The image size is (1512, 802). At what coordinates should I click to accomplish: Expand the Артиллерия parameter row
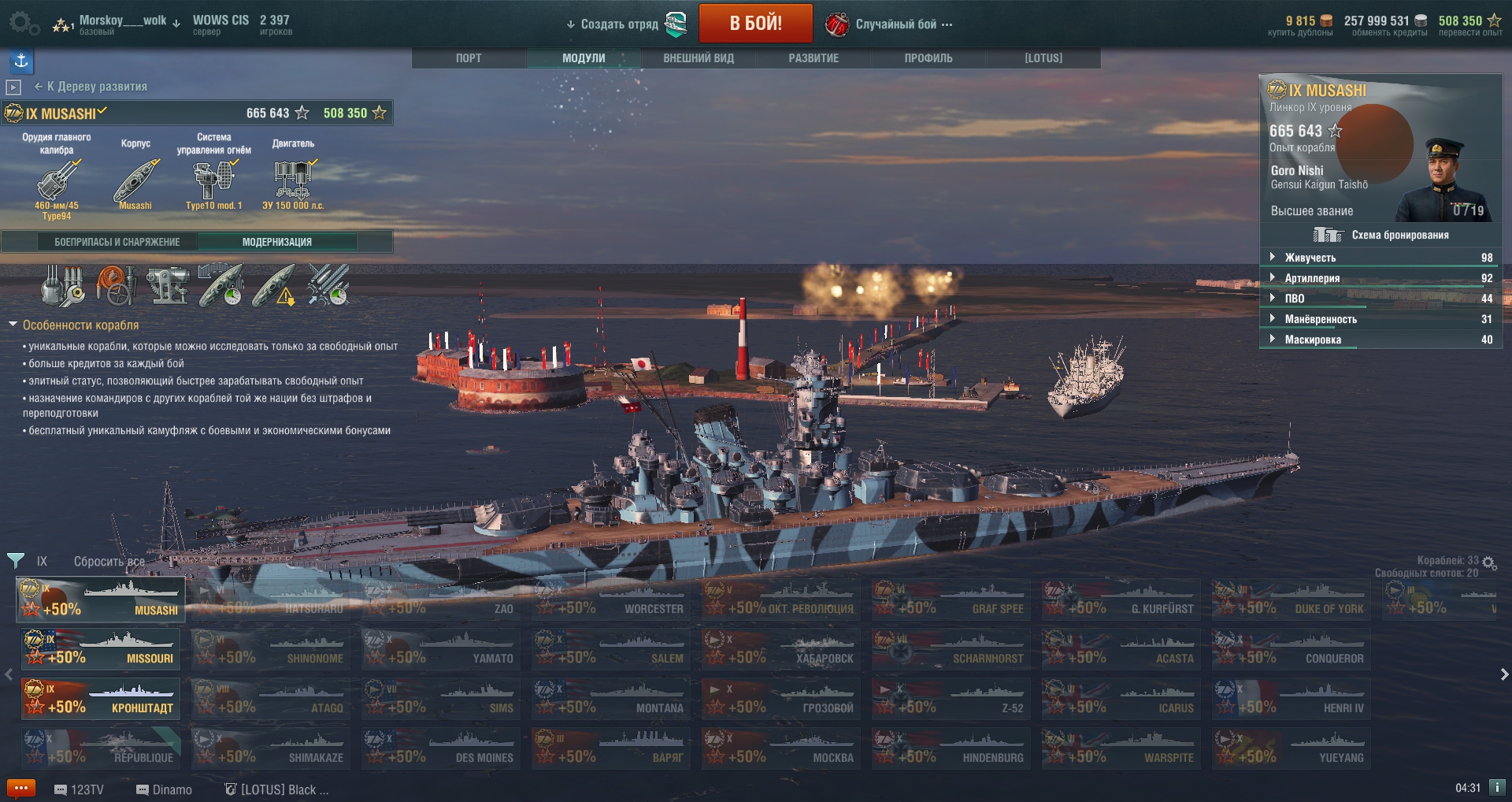click(1381, 278)
